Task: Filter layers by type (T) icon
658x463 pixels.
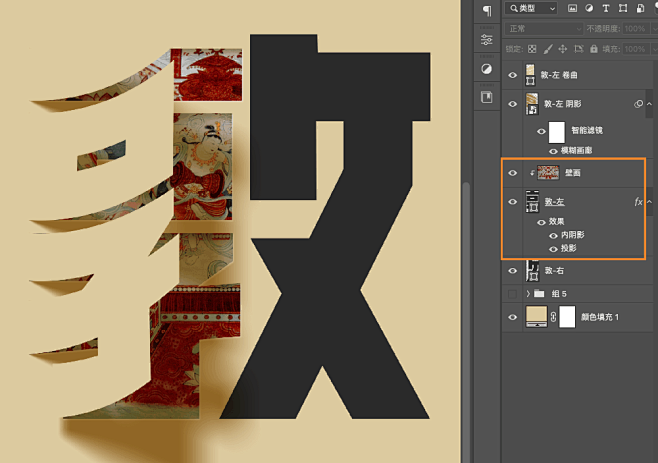Action: click(x=606, y=8)
